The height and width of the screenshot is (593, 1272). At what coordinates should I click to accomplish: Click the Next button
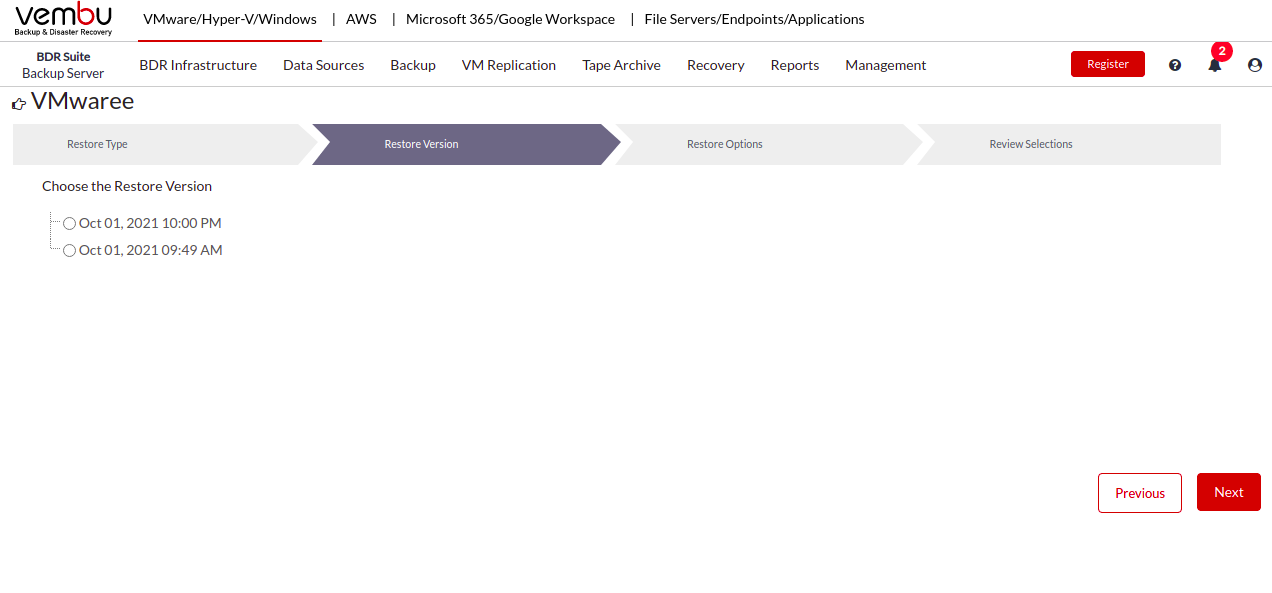[1229, 492]
